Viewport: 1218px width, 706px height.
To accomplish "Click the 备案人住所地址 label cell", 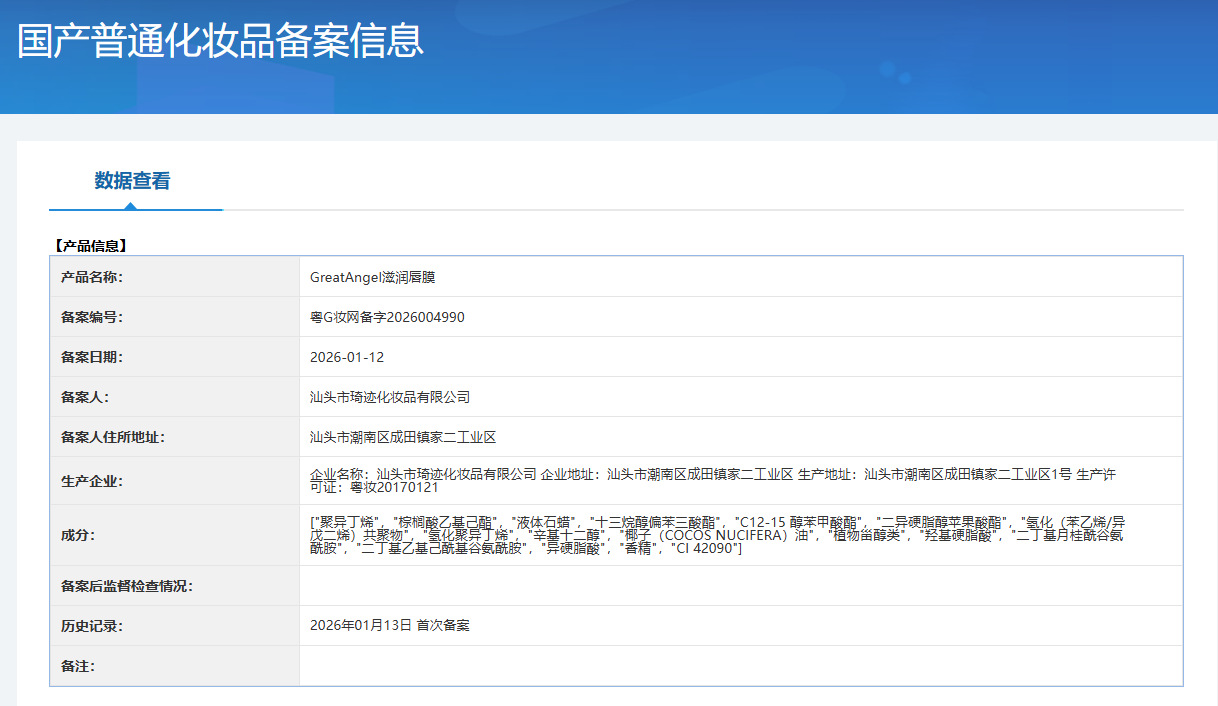I will tap(175, 437).
